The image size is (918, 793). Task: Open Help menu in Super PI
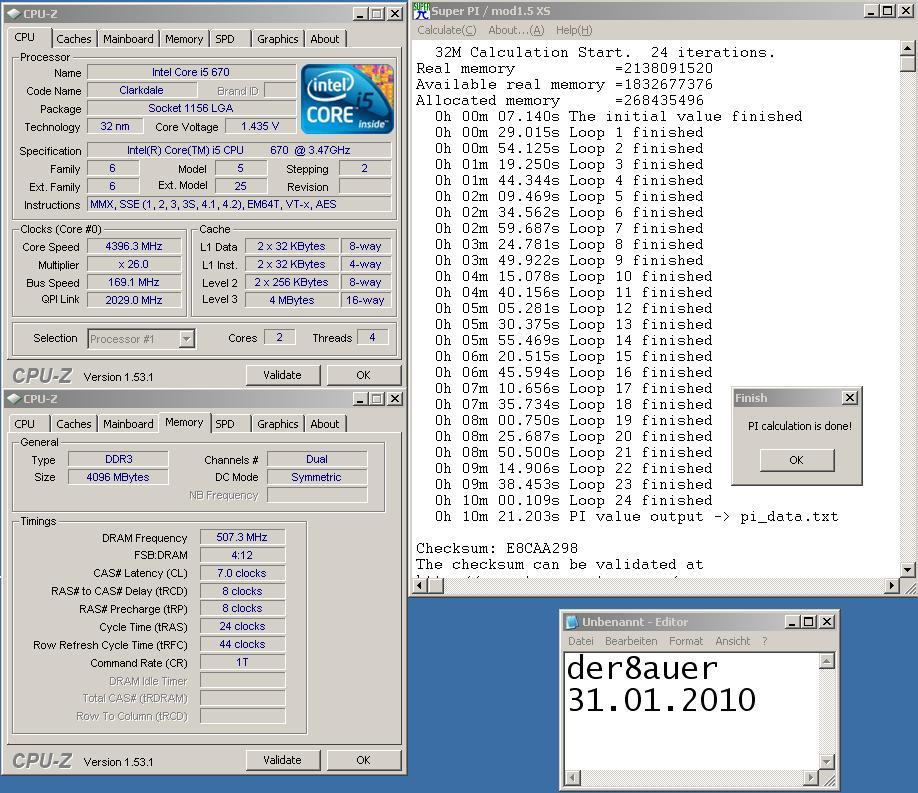click(x=574, y=30)
